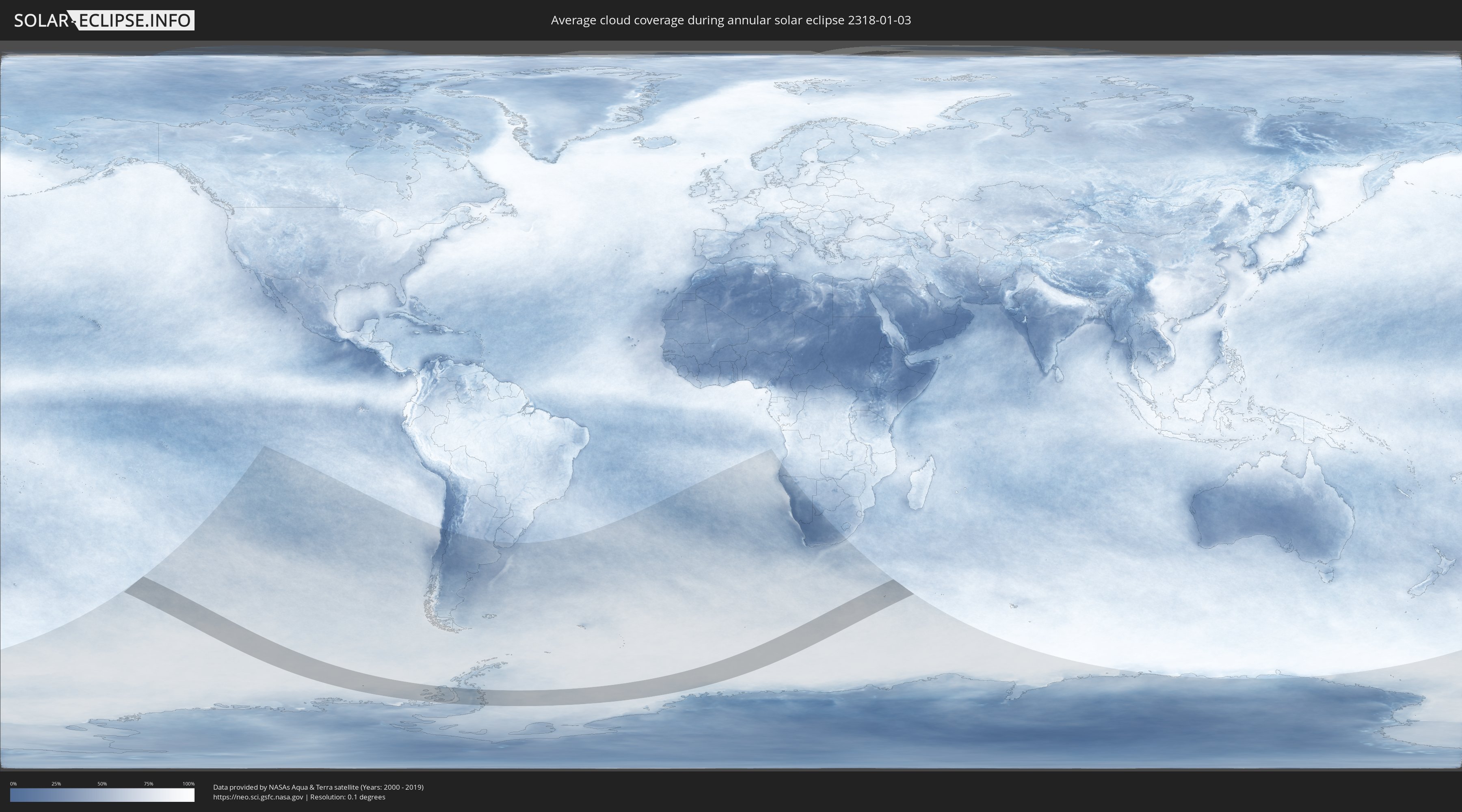Click the 75% legend label
Screen dimensions: 1462x812
point(148,784)
